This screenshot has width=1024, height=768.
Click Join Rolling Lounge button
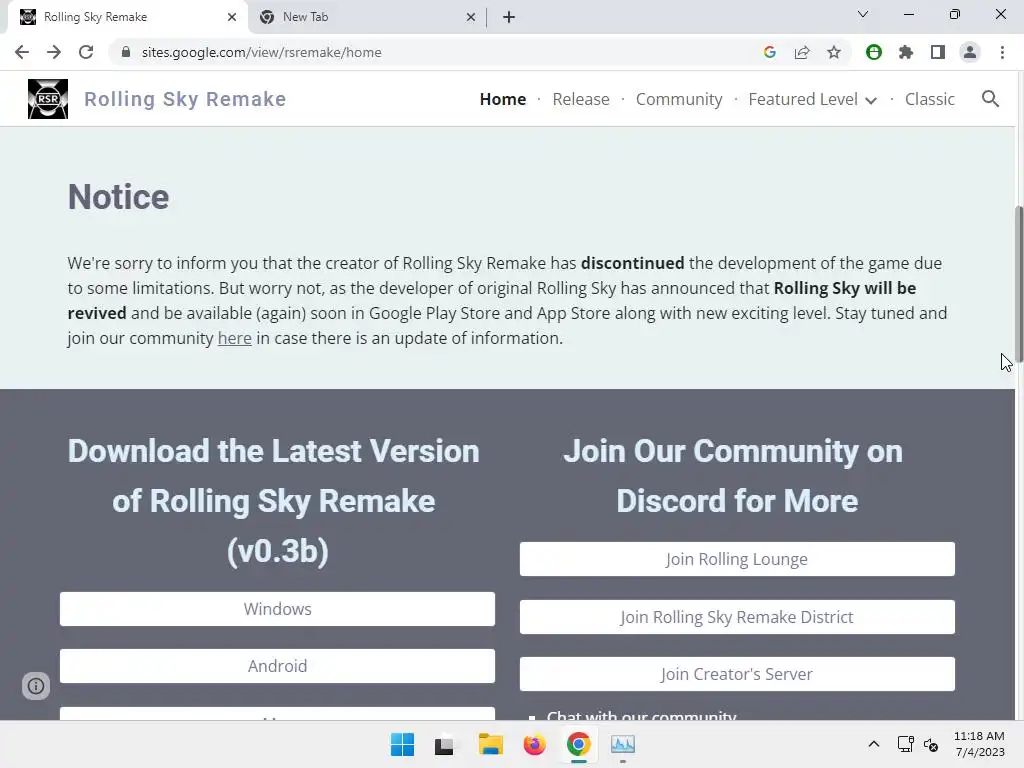(x=737, y=559)
